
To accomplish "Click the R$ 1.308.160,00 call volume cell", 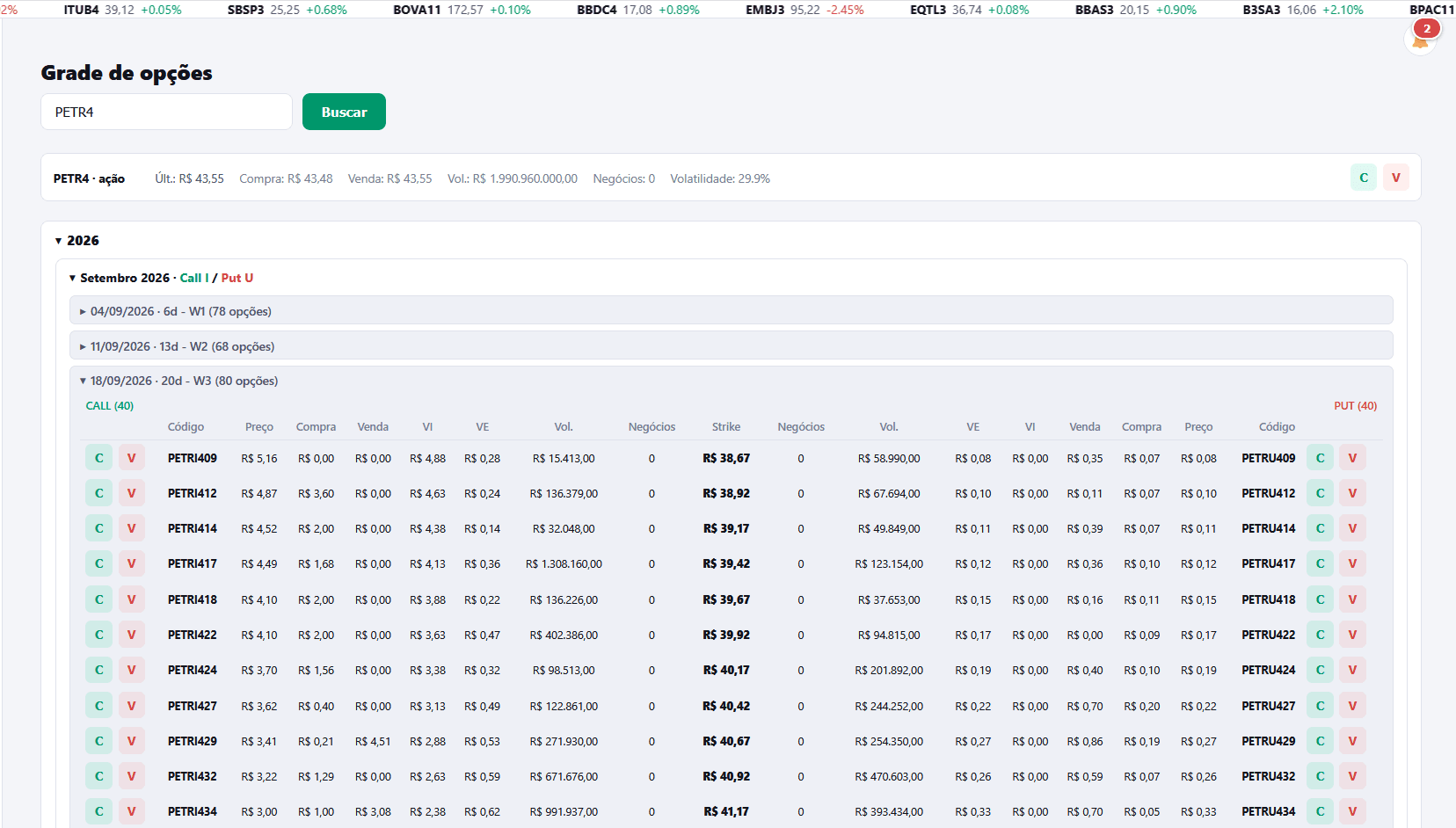I will point(564,563).
